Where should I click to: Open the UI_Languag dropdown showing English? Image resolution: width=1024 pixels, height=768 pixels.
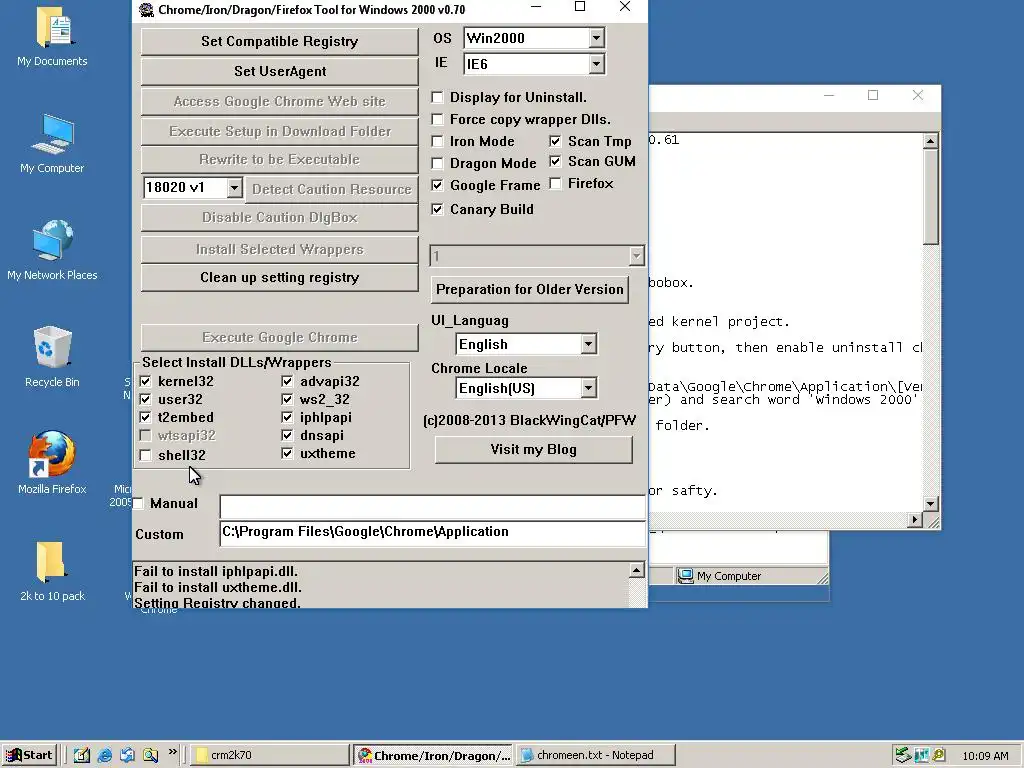click(588, 344)
